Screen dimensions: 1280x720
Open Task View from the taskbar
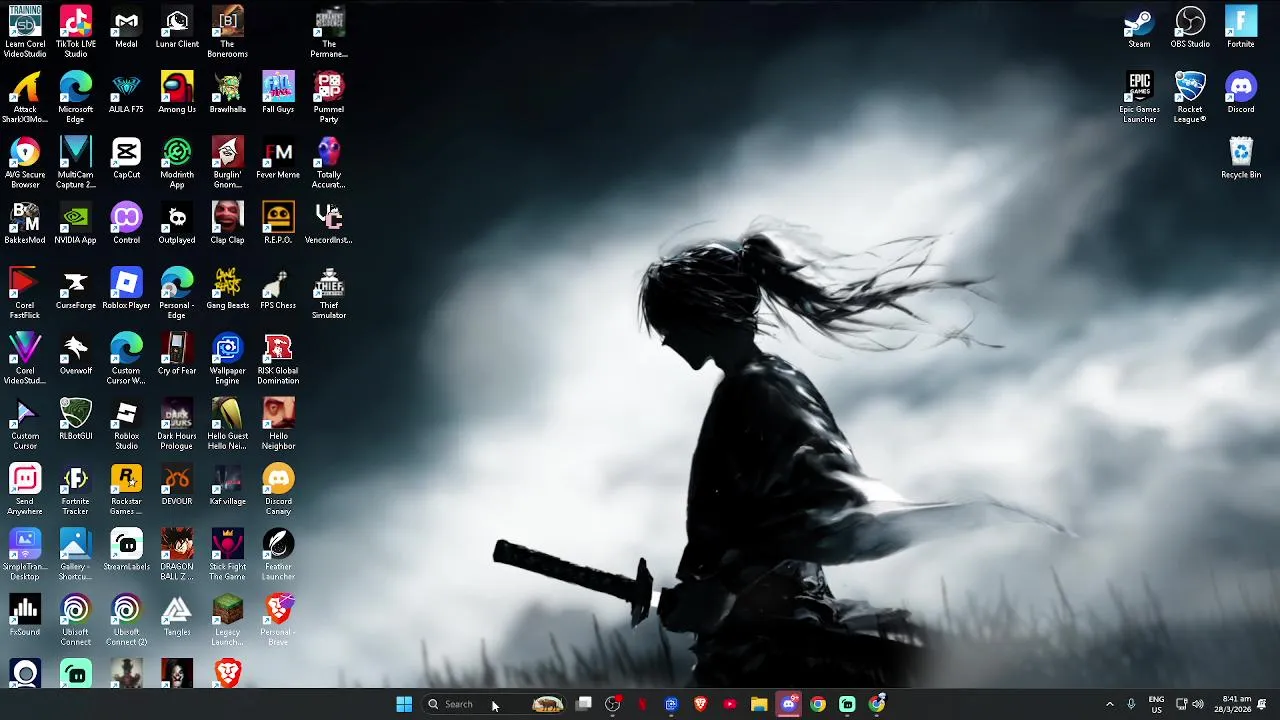click(584, 704)
